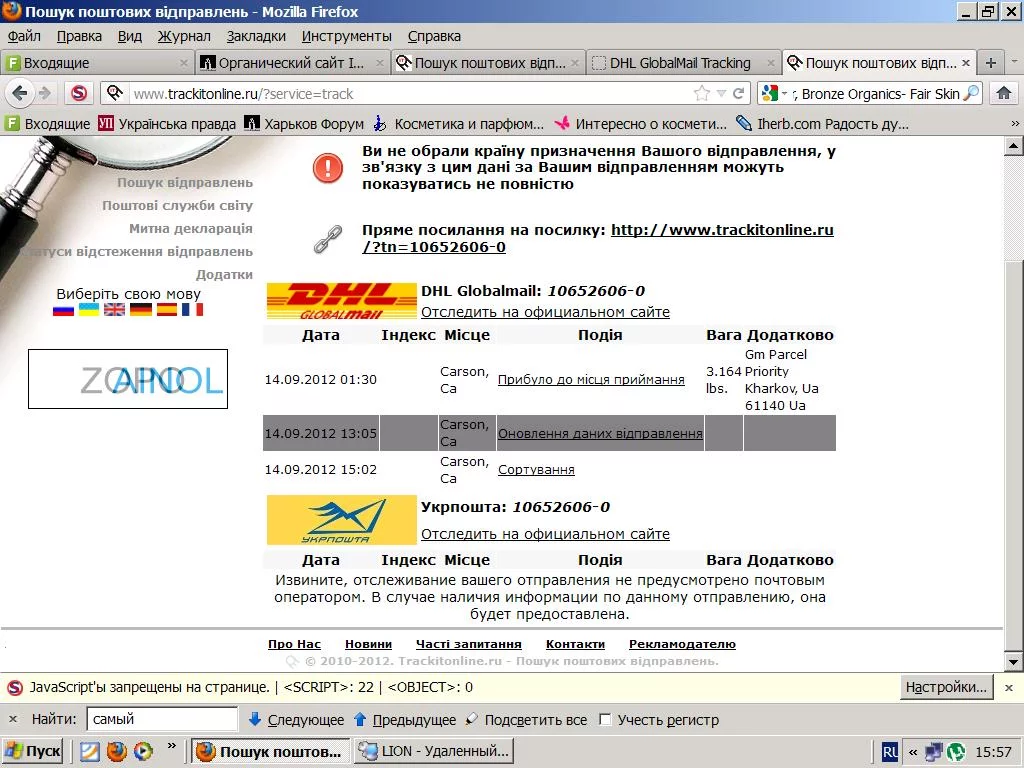
Task: Open LION - Удаленный taskbar window
Action: pyautogui.click(x=434, y=752)
